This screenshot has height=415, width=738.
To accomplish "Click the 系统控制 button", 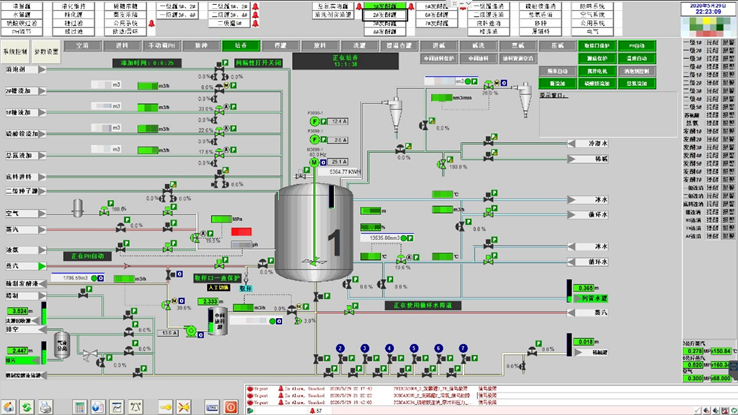I will pos(15,49).
